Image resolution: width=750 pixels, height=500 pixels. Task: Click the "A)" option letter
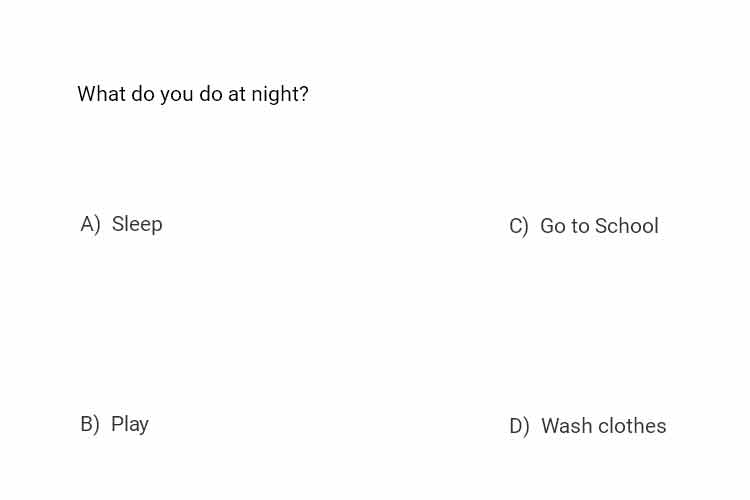tap(90, 224)
